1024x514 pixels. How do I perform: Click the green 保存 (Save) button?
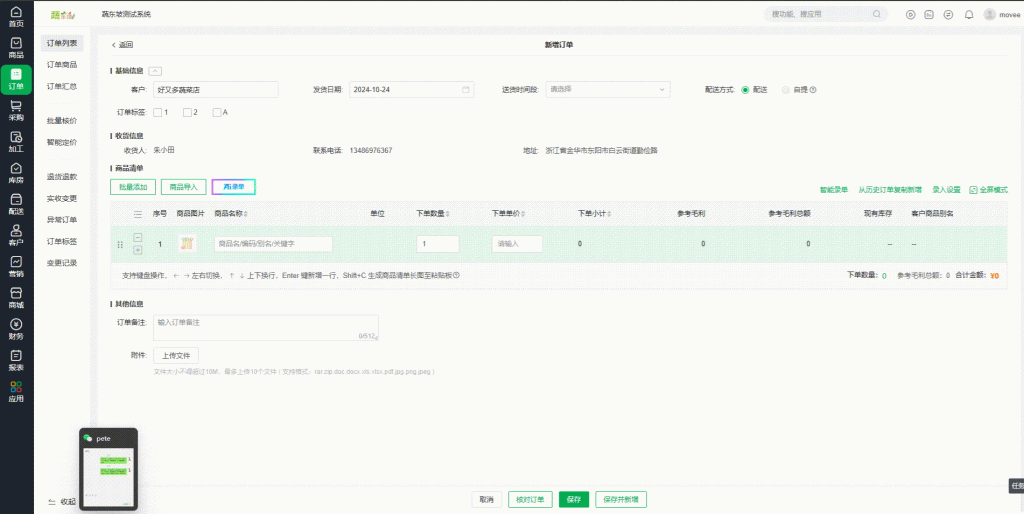coord(573,499)
